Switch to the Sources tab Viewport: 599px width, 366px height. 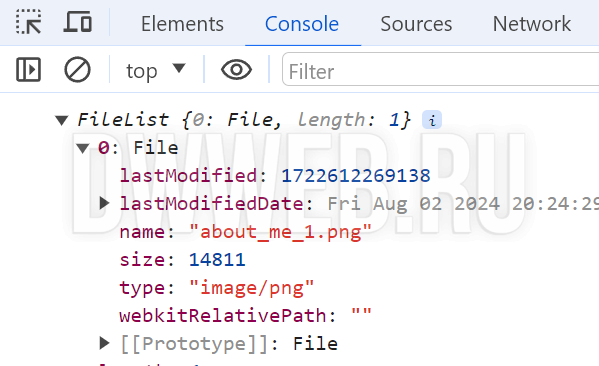(x=416, y=24)
